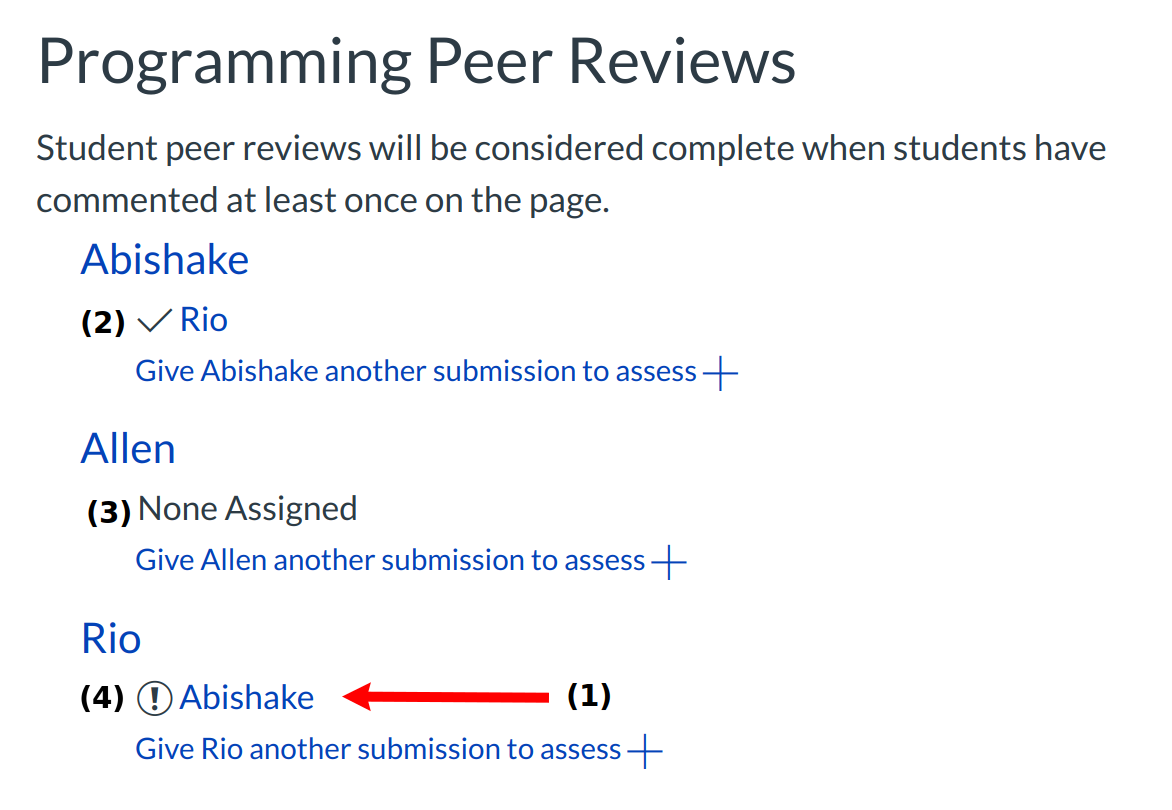Click the plus icon after Give Allen link
The image size is (1172, 810).
(x=669, y=562)
